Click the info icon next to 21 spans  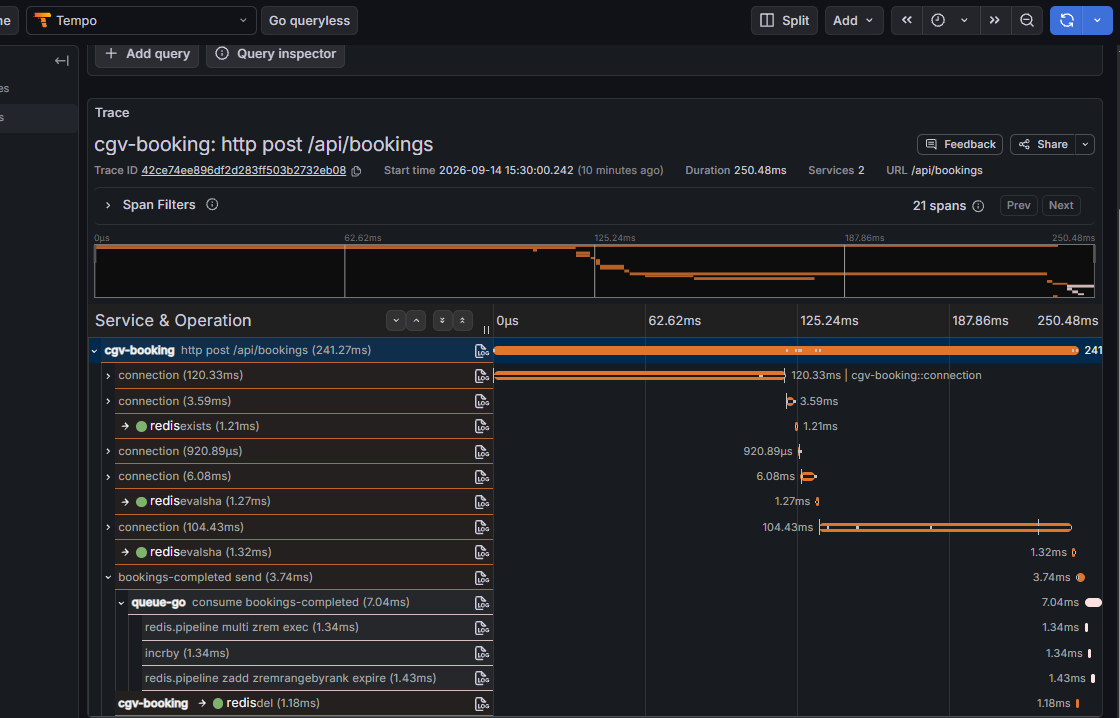978,206
